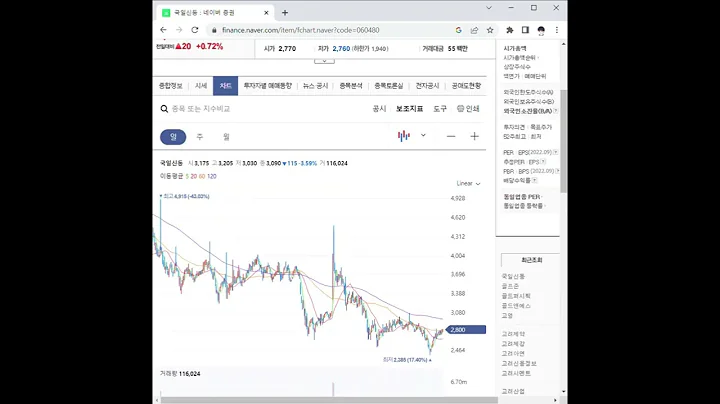Open the 시세 tab

201,86
